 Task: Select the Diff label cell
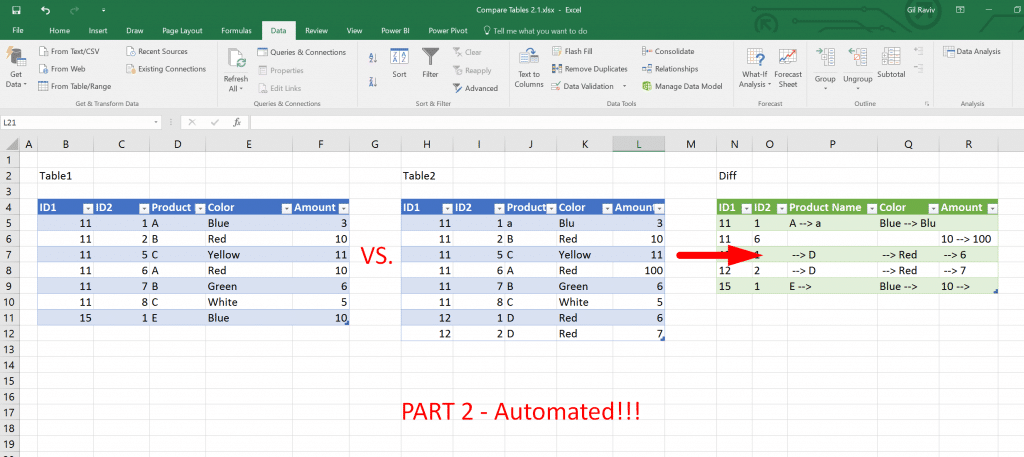(735, 176)
